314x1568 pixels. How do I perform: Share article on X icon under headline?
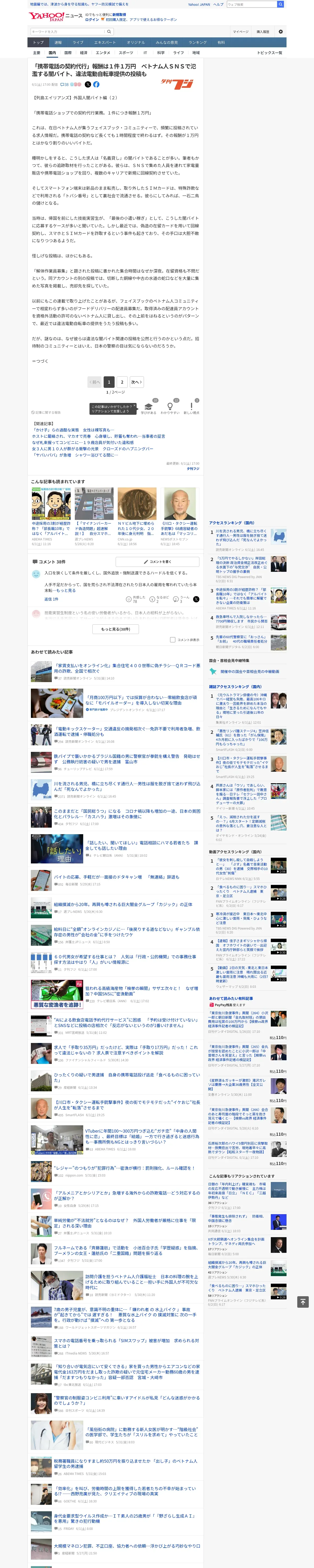coord(88,85)
